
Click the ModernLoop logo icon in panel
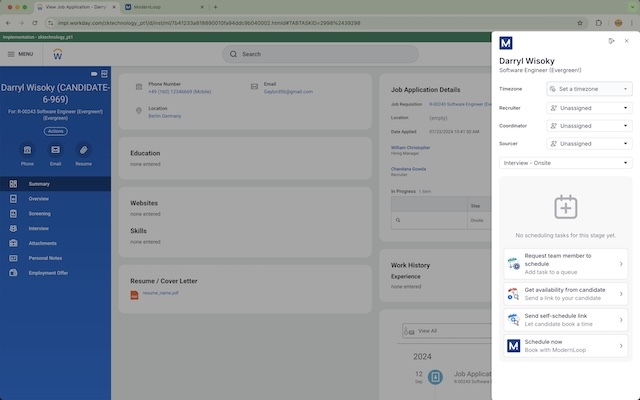[506, 43]
